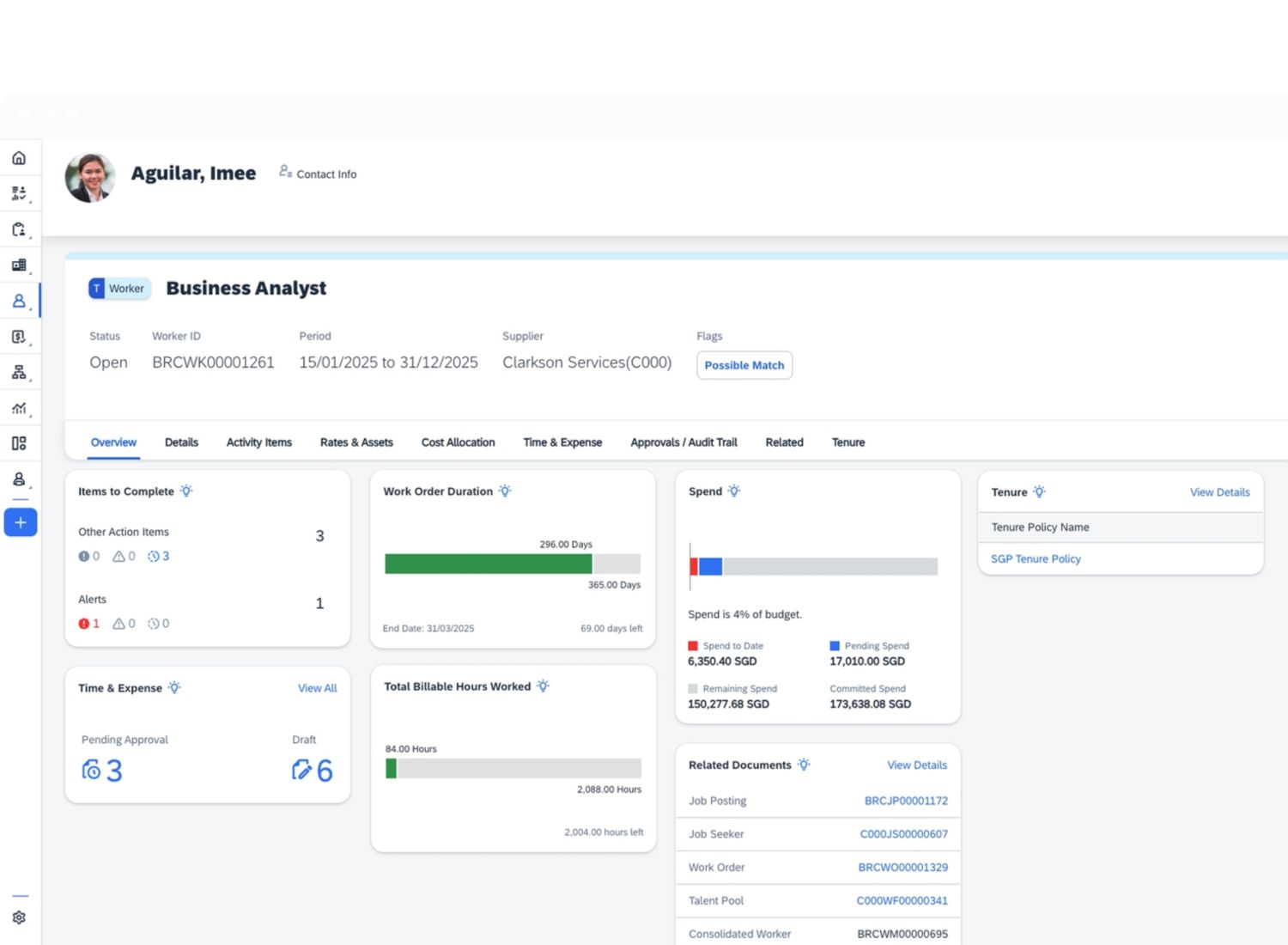Click lightbulb next to Items to Complete

pos(186,491)
